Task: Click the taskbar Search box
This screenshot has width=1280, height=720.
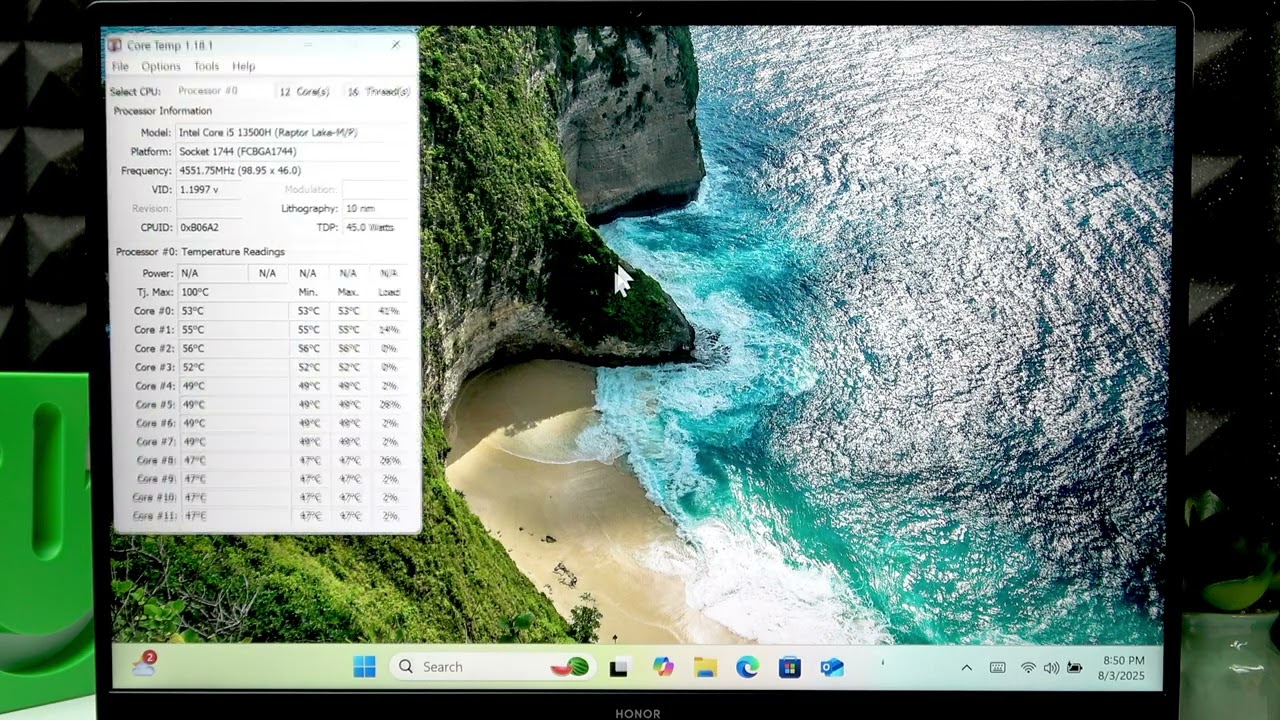Action: click(492, 667)
